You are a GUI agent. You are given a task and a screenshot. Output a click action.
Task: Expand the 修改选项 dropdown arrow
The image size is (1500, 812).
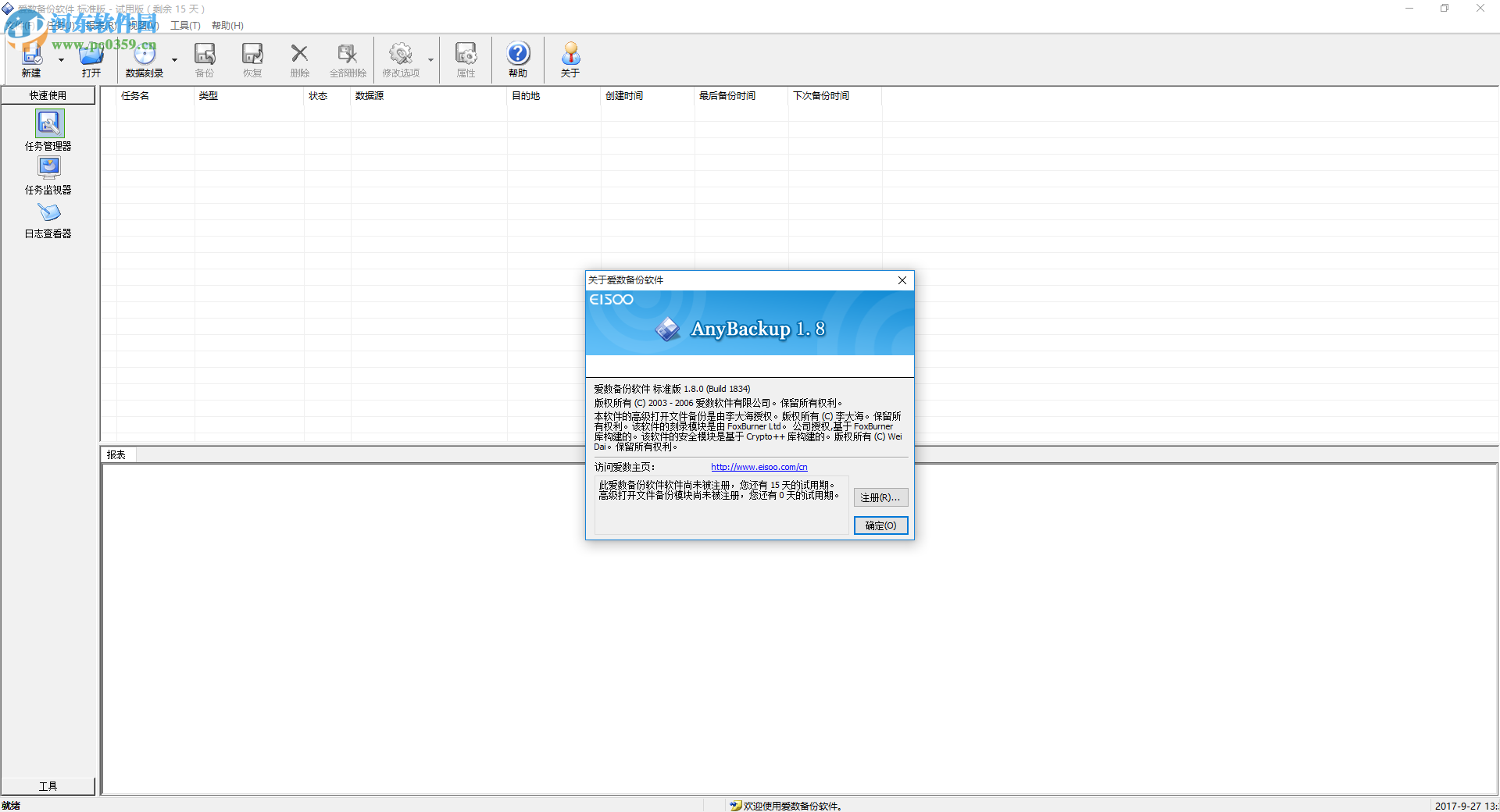[430, 60]
